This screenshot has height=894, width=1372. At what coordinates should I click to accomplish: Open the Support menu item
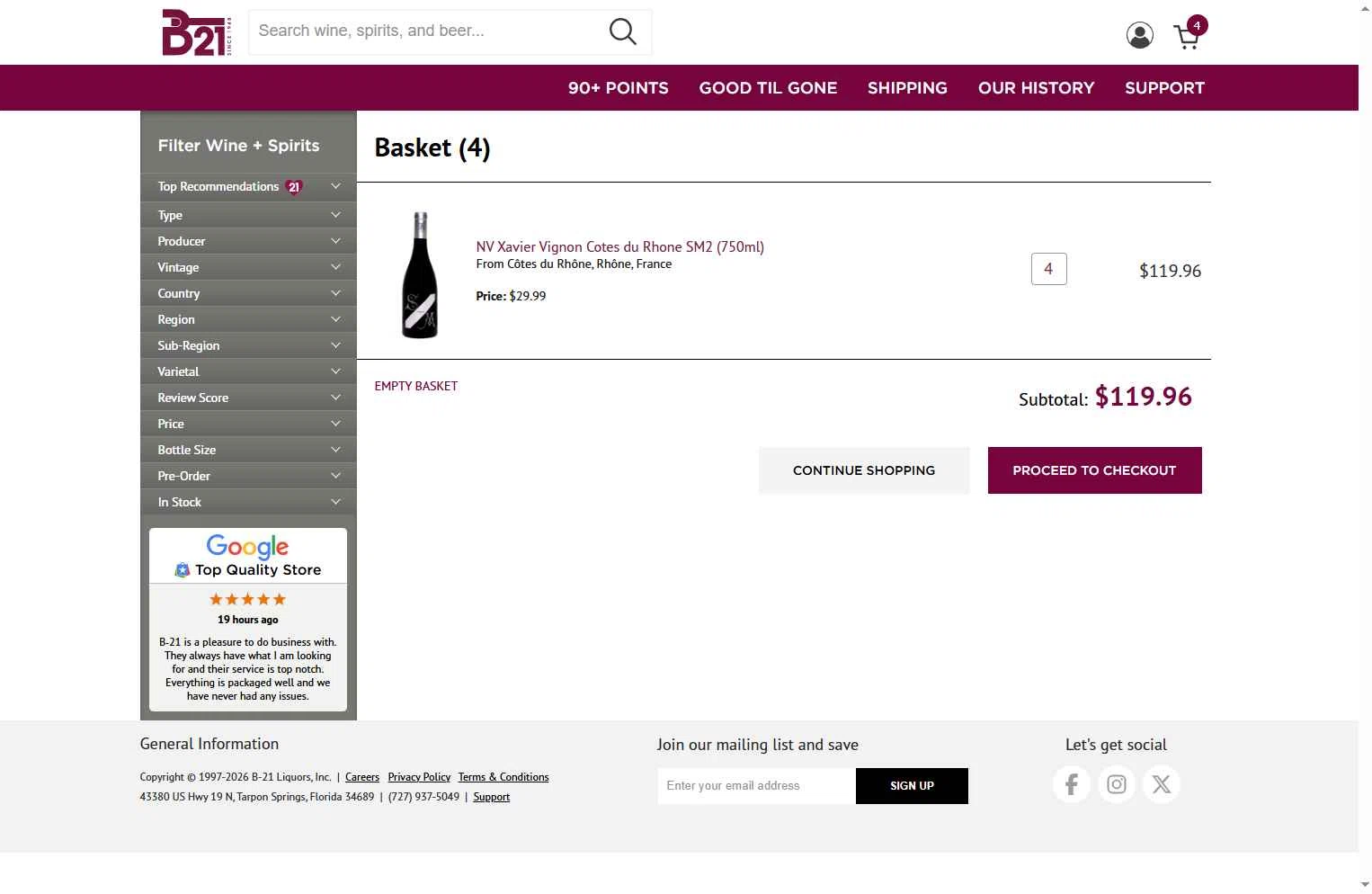(x=1164, y=88)
